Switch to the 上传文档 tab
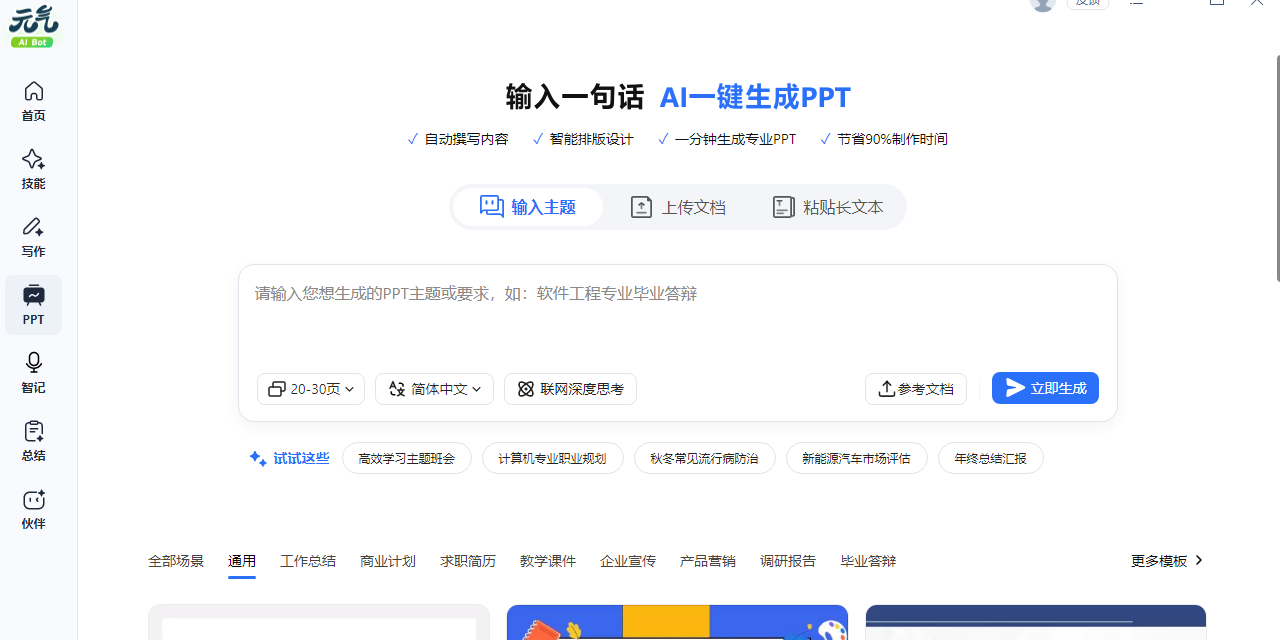Viewport: 1280px width, 640px height. click(678, 207)
